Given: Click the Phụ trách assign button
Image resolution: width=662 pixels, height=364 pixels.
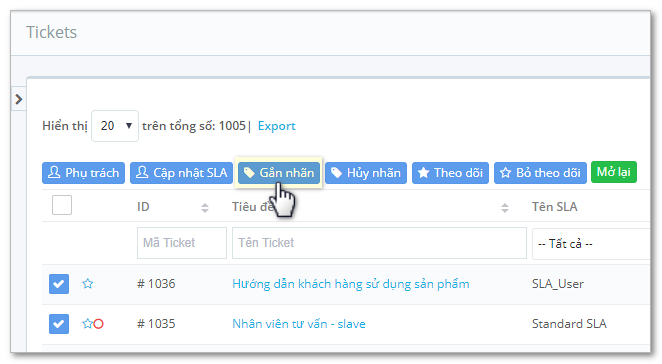Looking at the screenshot, I should click(83, 173).
